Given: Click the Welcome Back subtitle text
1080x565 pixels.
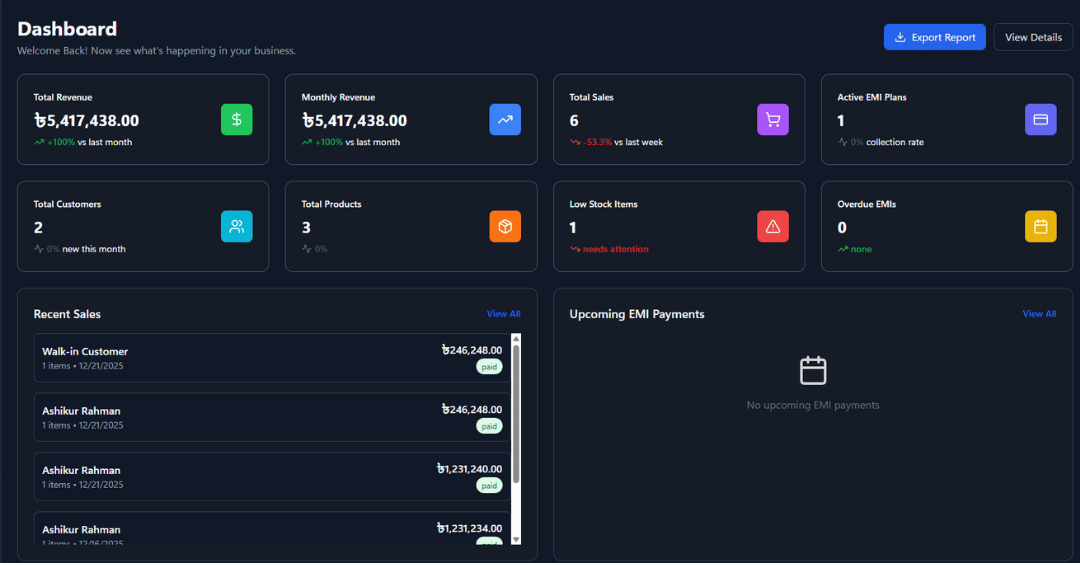Looking at the screenshot, I should coord(156,50).
